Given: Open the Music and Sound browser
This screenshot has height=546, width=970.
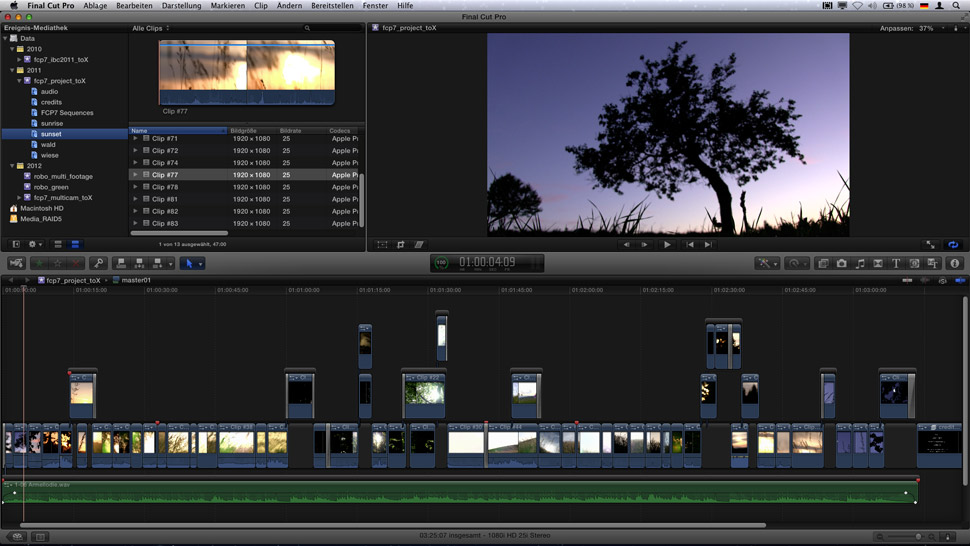Looking at the screenshot, I should click(x=860, y=263).
